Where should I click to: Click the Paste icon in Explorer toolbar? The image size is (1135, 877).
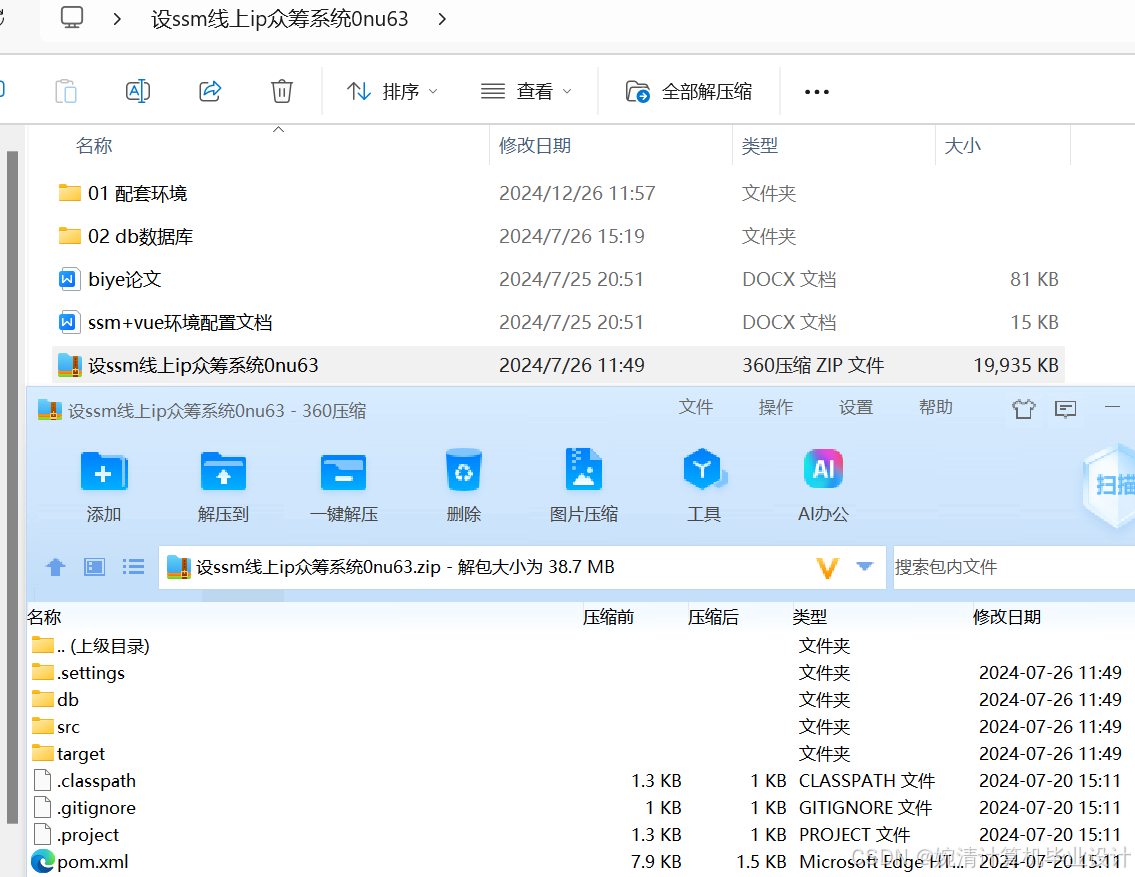point(66,92)
